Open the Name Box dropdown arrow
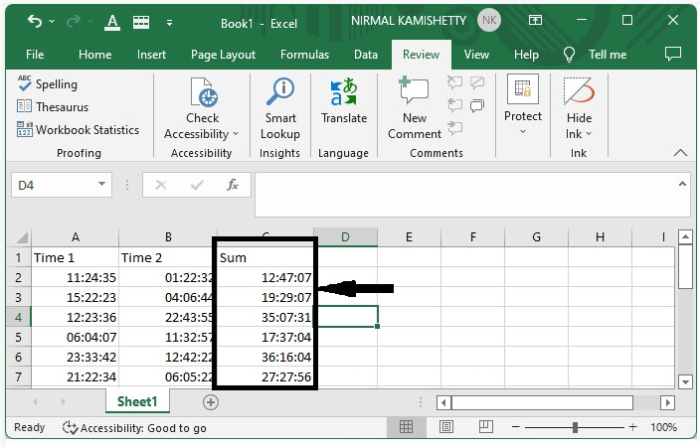Screen dimensions: 700x447 [x=102, y=184]
